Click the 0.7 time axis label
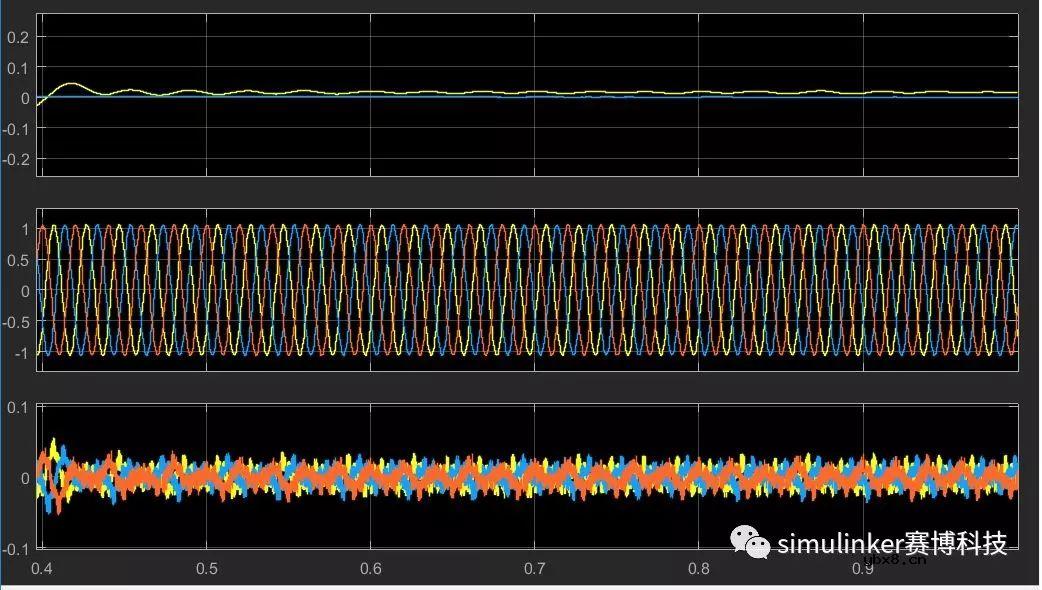Image resolution: width=1042 pixels, height=590 pixels. pyautogui.click(x=535, y=568)
